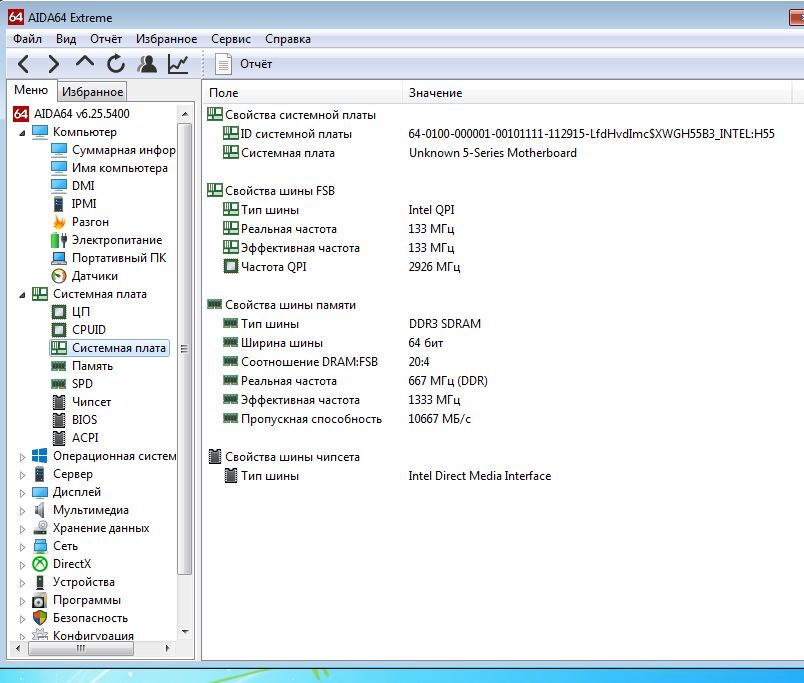Open the Датчики sensor item

click(x=94, y=276)
